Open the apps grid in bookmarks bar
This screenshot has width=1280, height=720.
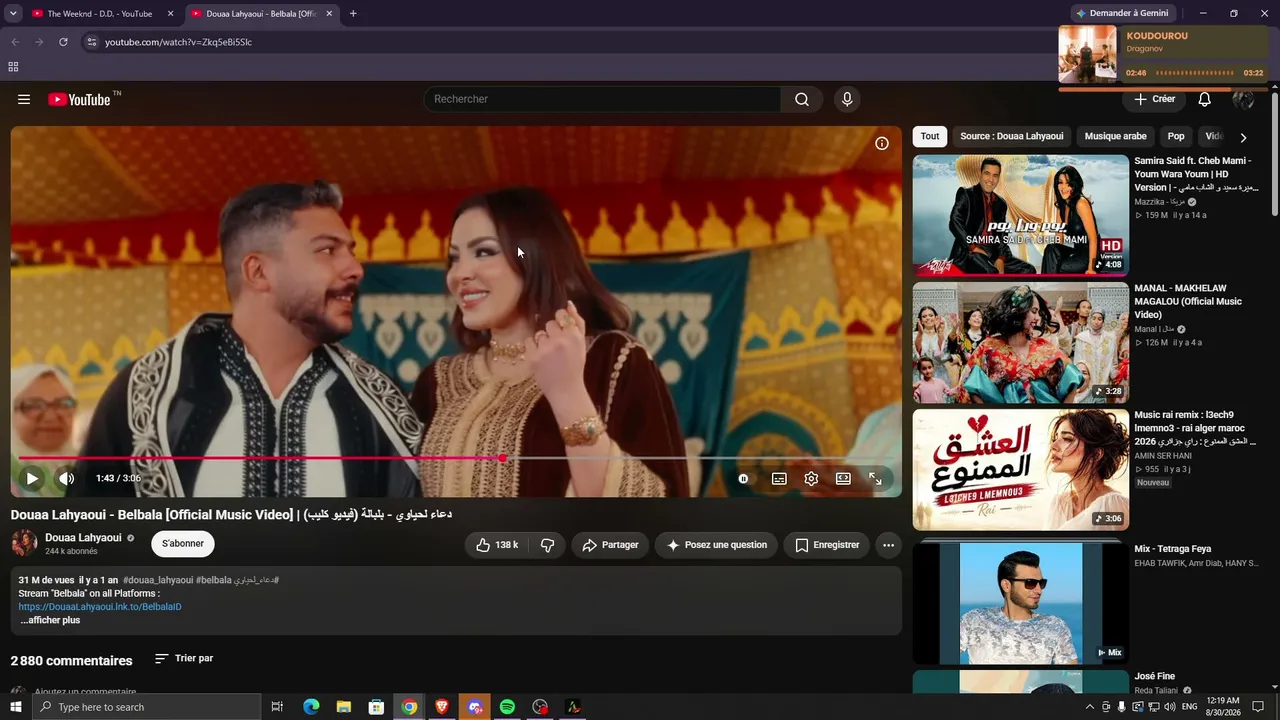[13, 67]
